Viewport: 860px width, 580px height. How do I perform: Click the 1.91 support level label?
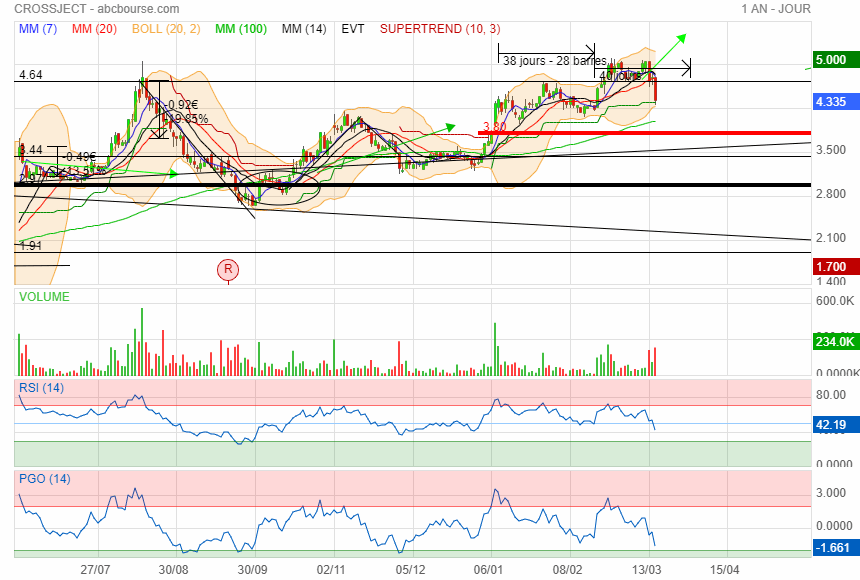click(x=31, y=246)
